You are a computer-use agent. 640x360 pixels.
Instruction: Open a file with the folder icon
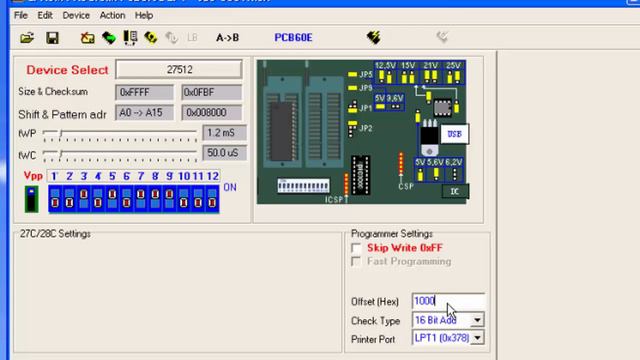(27, 38)
